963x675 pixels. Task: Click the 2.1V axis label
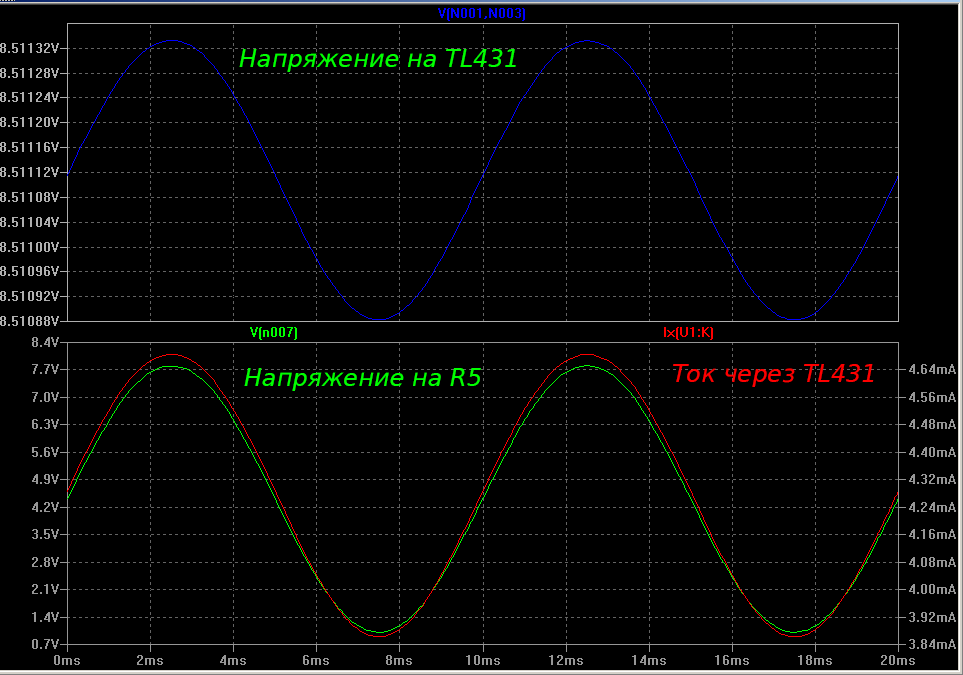(x=45, y=590)
